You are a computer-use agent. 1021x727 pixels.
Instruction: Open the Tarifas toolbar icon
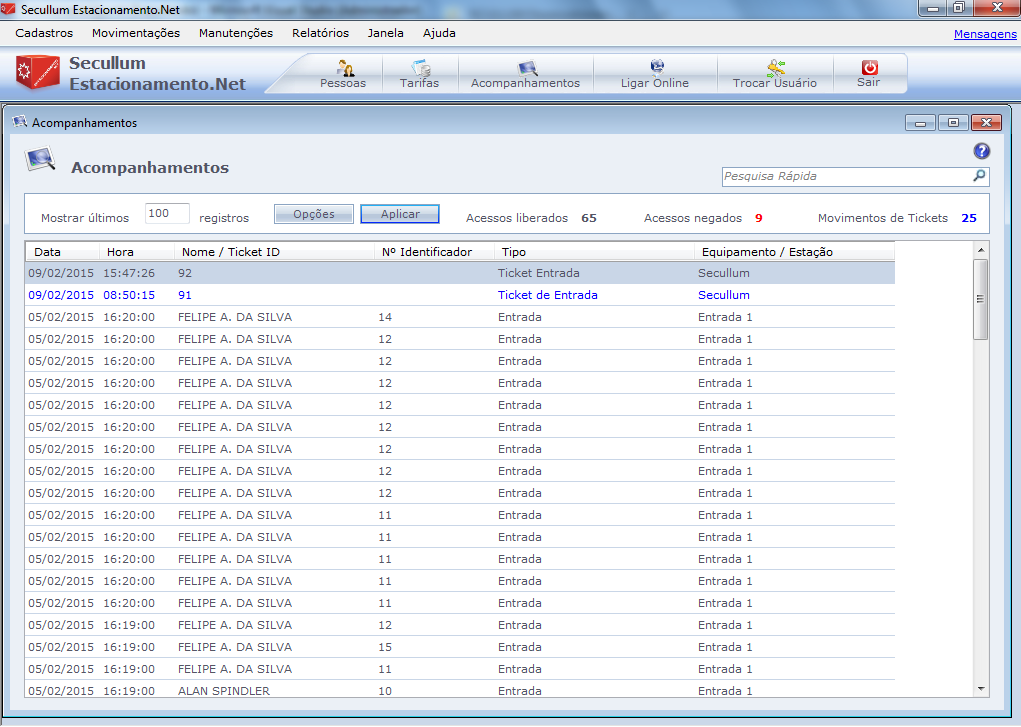421,68
